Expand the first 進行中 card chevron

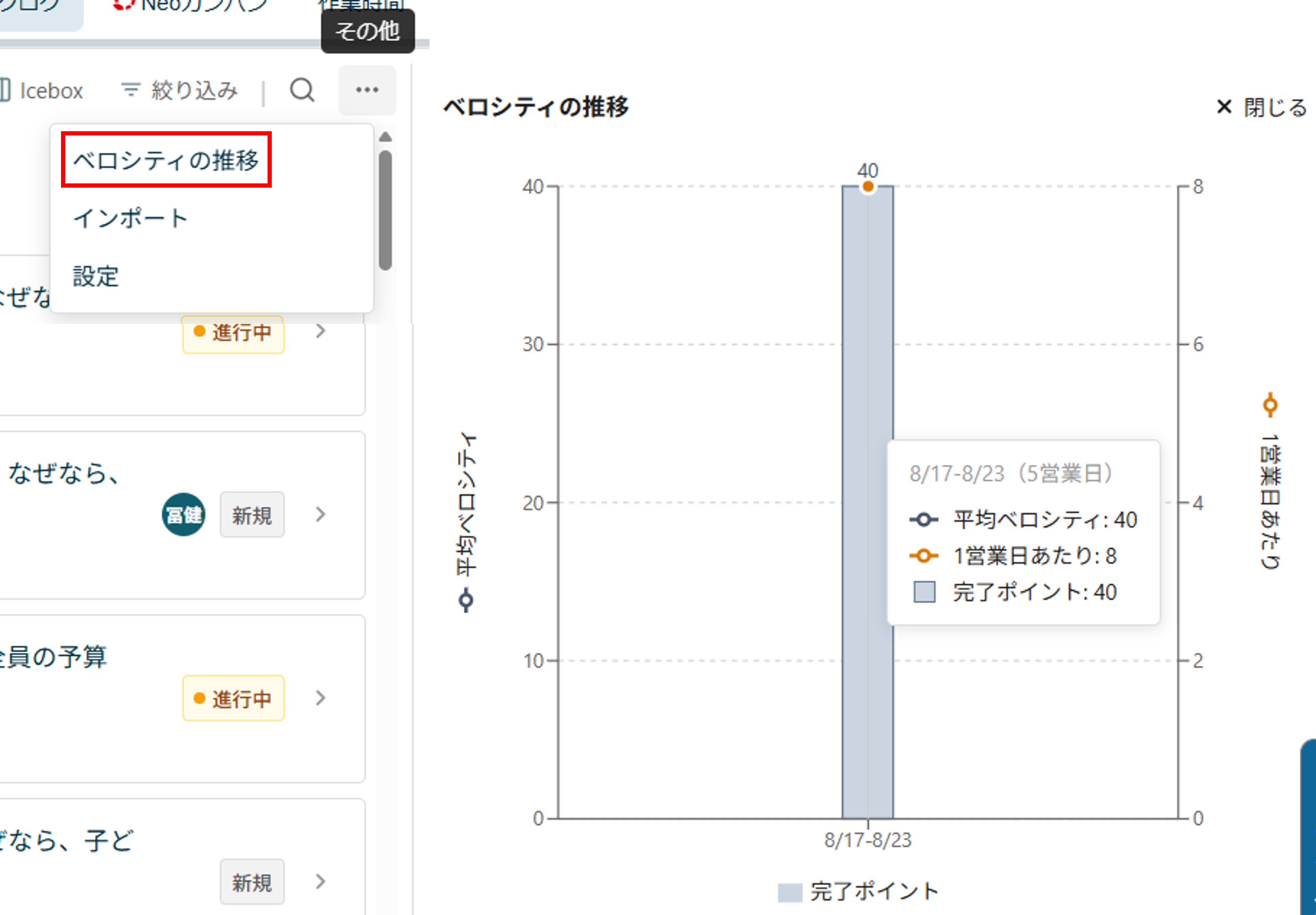[x=321, y=332]
